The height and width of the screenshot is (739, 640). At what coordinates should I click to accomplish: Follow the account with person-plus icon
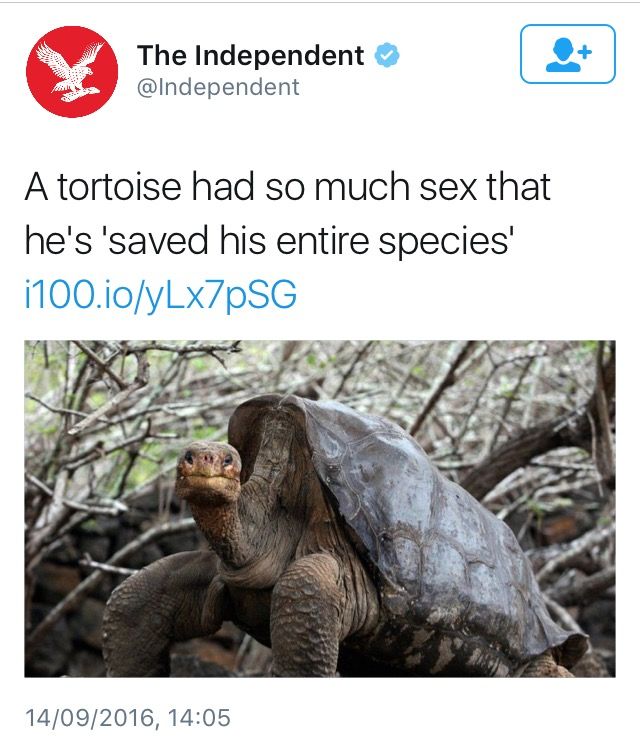[567, 54]
